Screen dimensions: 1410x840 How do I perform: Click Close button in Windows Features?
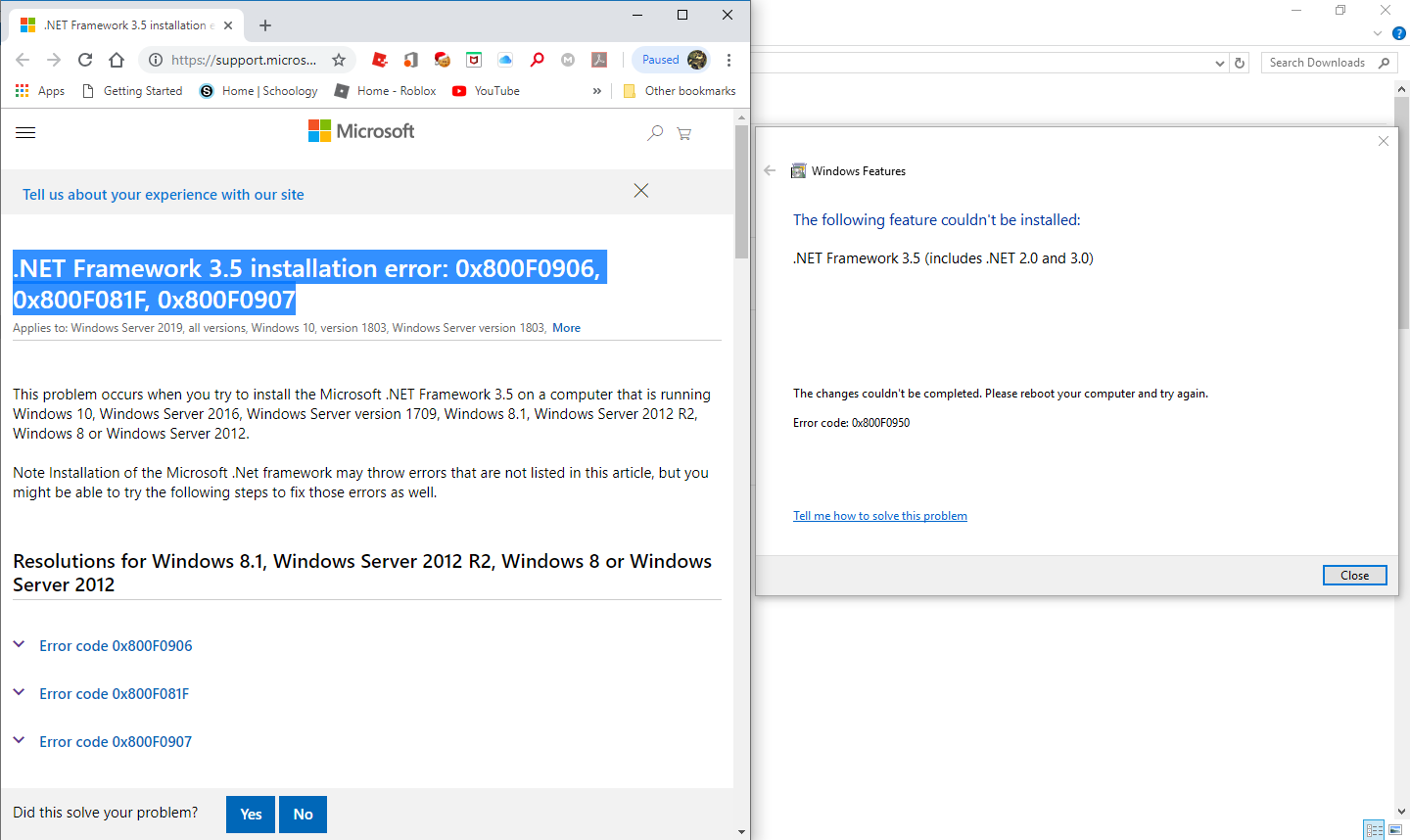(1355, 576)
